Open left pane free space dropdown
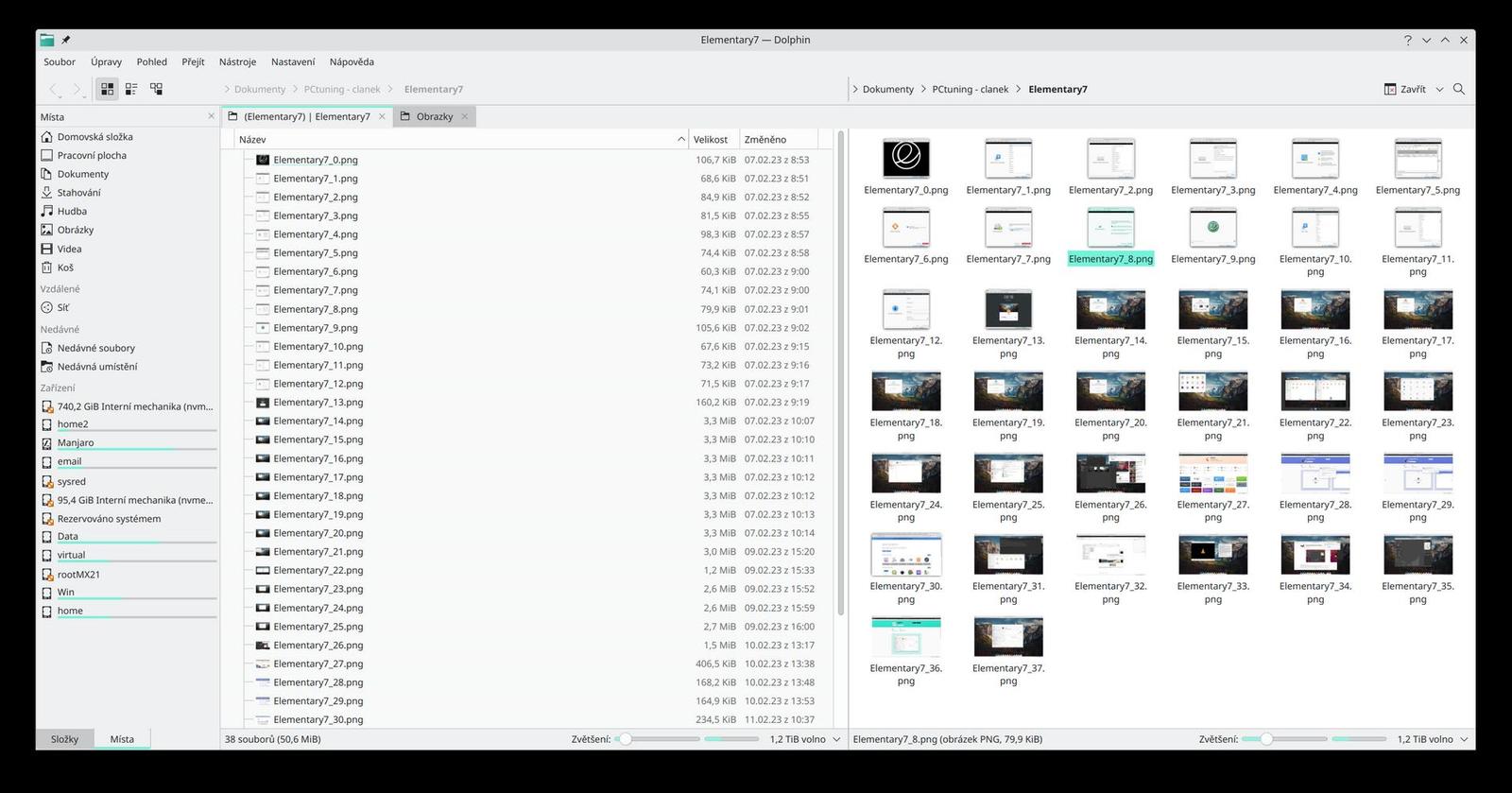Image resolution: width=1512 pixels, height=793 pixels. [x=836, y=739]
